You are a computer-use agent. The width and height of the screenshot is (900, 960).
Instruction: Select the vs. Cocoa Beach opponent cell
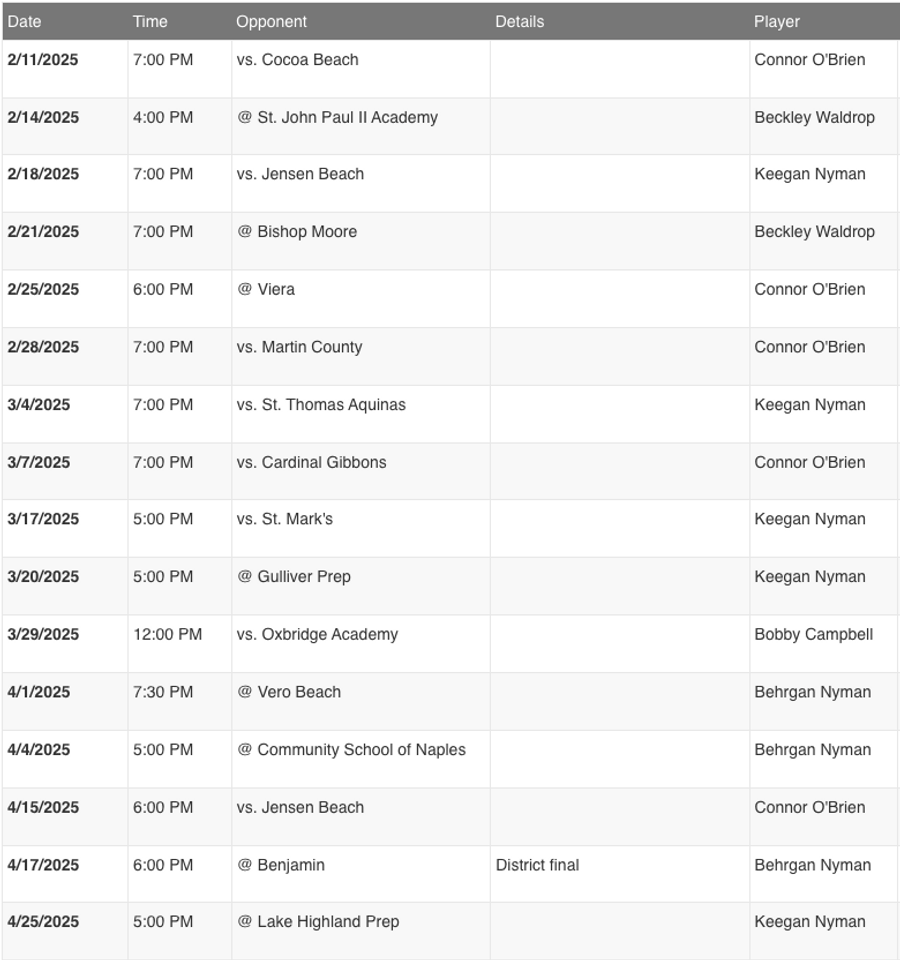(x=297, y=60)
